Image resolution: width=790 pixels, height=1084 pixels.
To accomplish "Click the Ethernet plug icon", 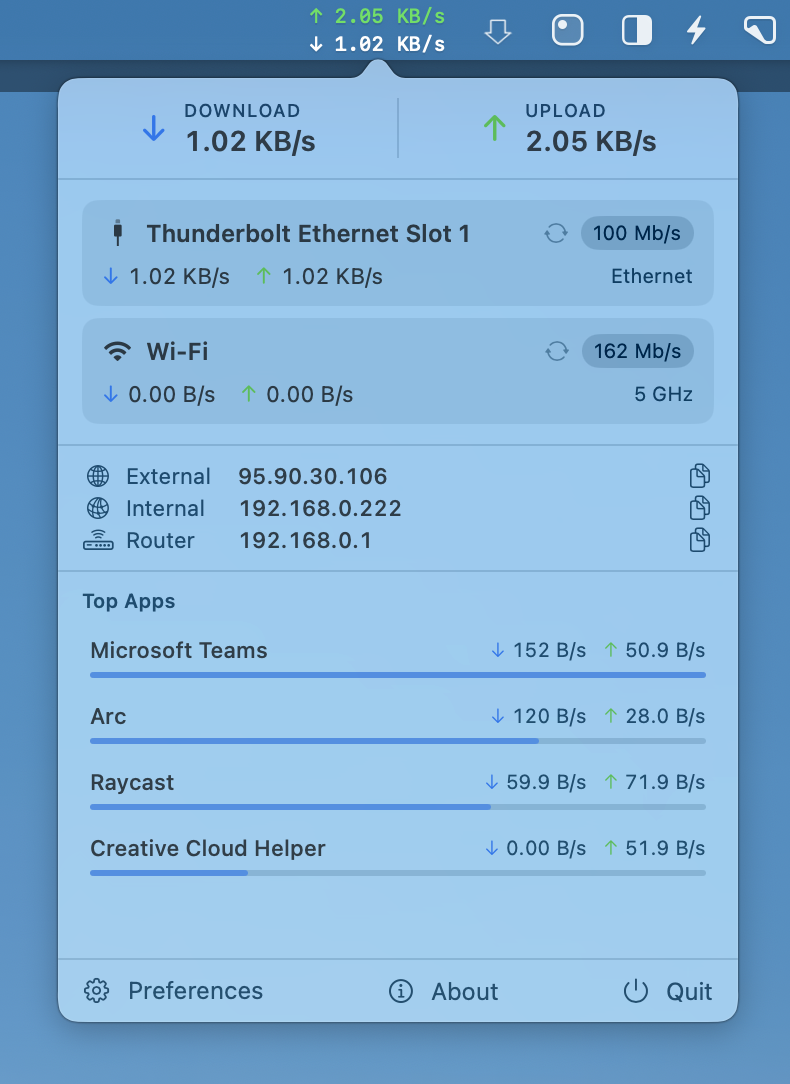I will tap(118, 233).
